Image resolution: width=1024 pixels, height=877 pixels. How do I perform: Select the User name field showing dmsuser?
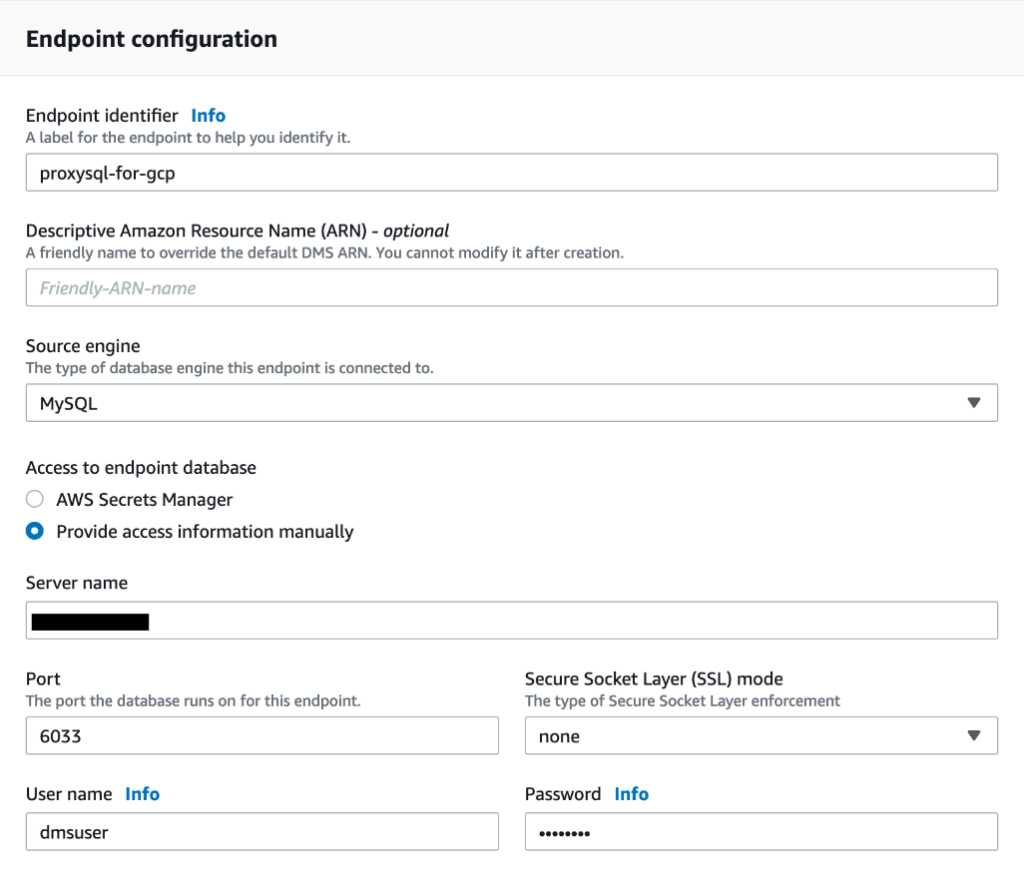(x=262, y=831)
